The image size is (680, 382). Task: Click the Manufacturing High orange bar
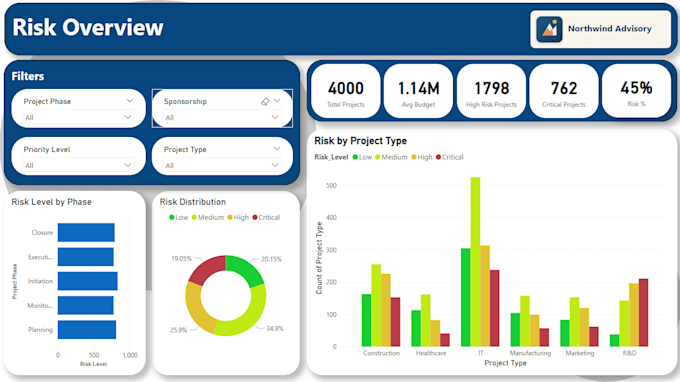tap(535, 331)
